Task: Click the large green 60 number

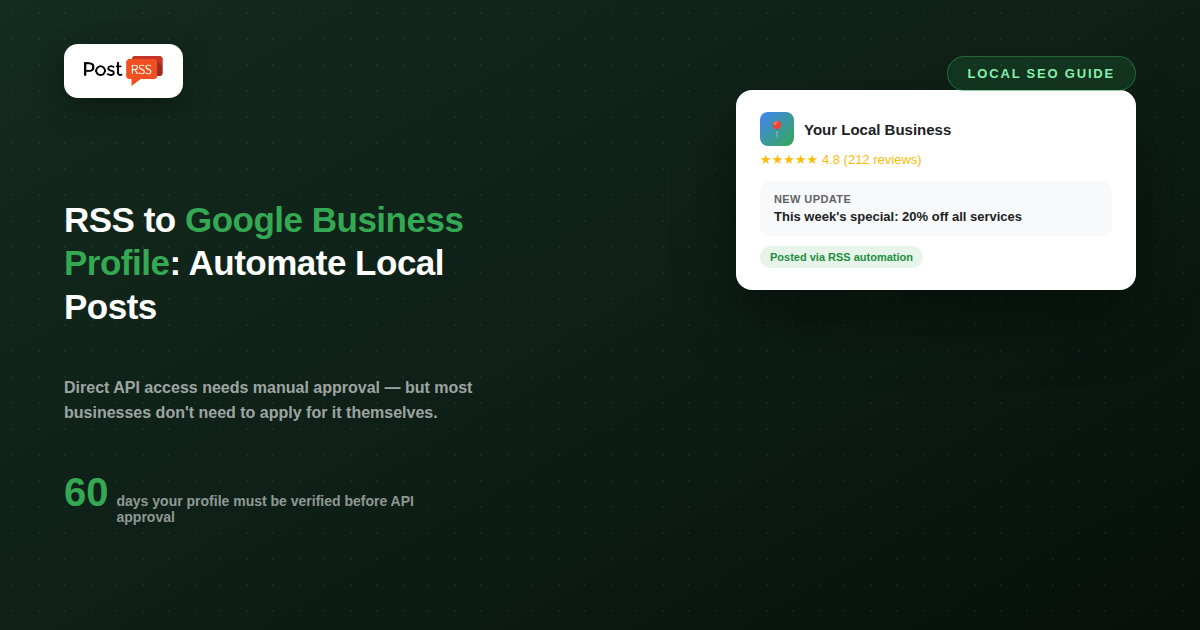Action: tap(86, 493)
